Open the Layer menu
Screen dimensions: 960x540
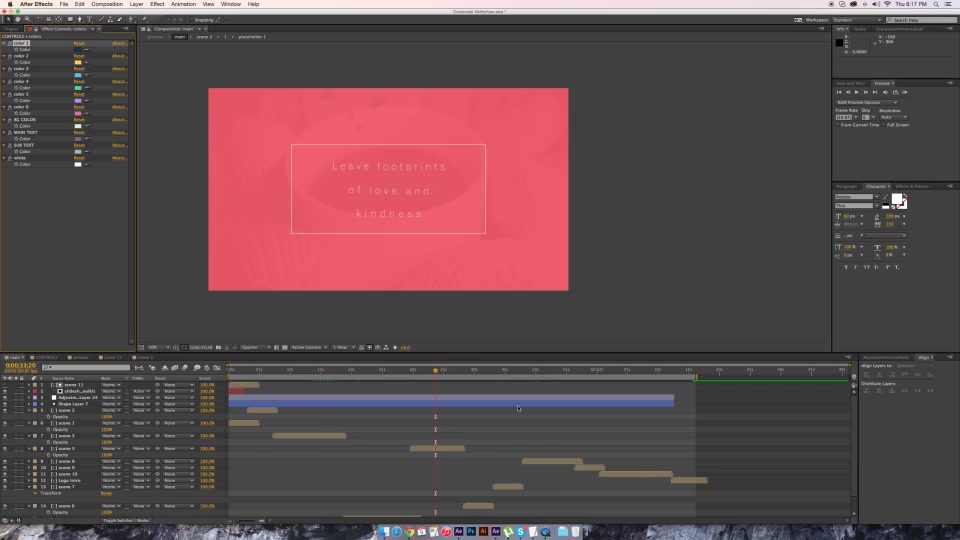137,4
